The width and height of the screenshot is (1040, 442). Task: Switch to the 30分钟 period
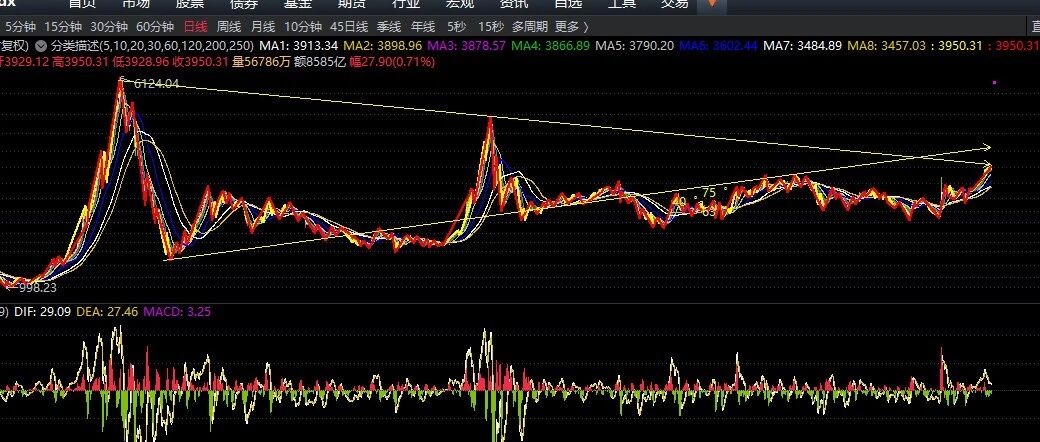[x=109, y=27]
